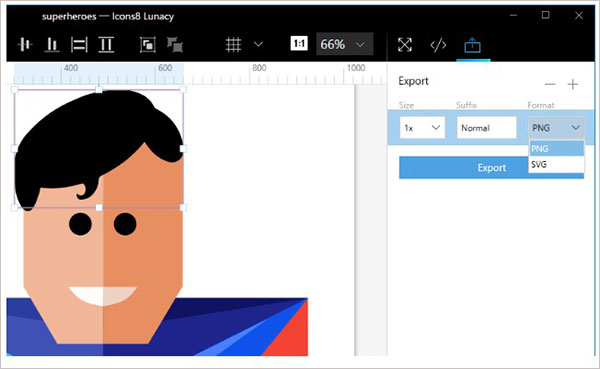This screenshot has height=369, width=600.
Task: Click the Normal suffix field
Action: pos(486,127)
